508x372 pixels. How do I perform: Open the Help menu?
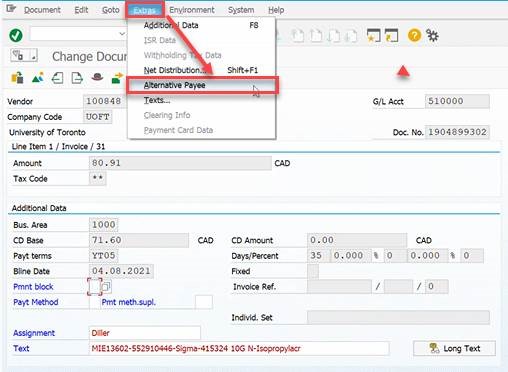276,10
